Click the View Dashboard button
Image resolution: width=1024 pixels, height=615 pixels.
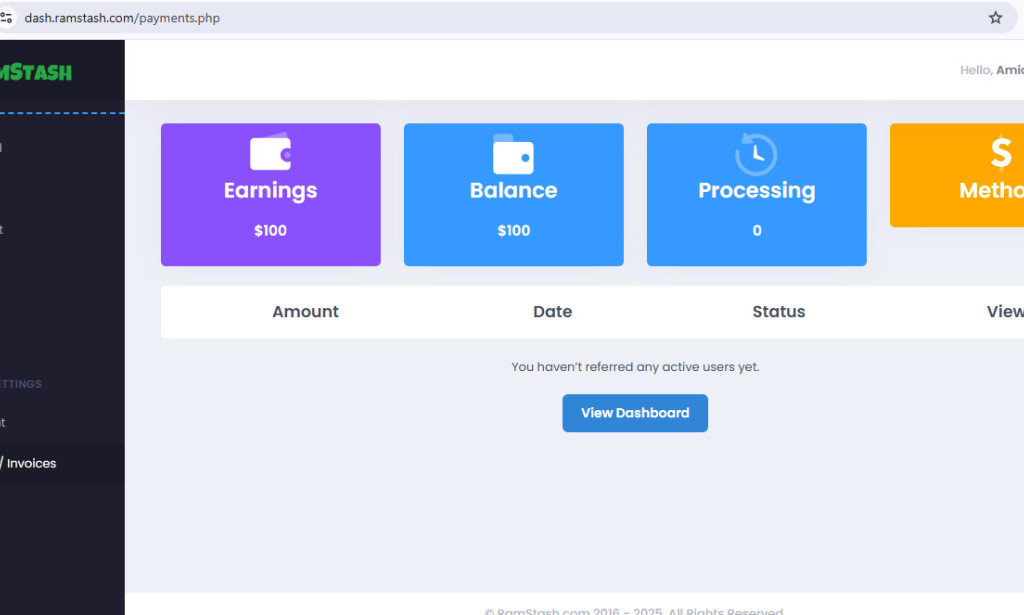point(635,413)
